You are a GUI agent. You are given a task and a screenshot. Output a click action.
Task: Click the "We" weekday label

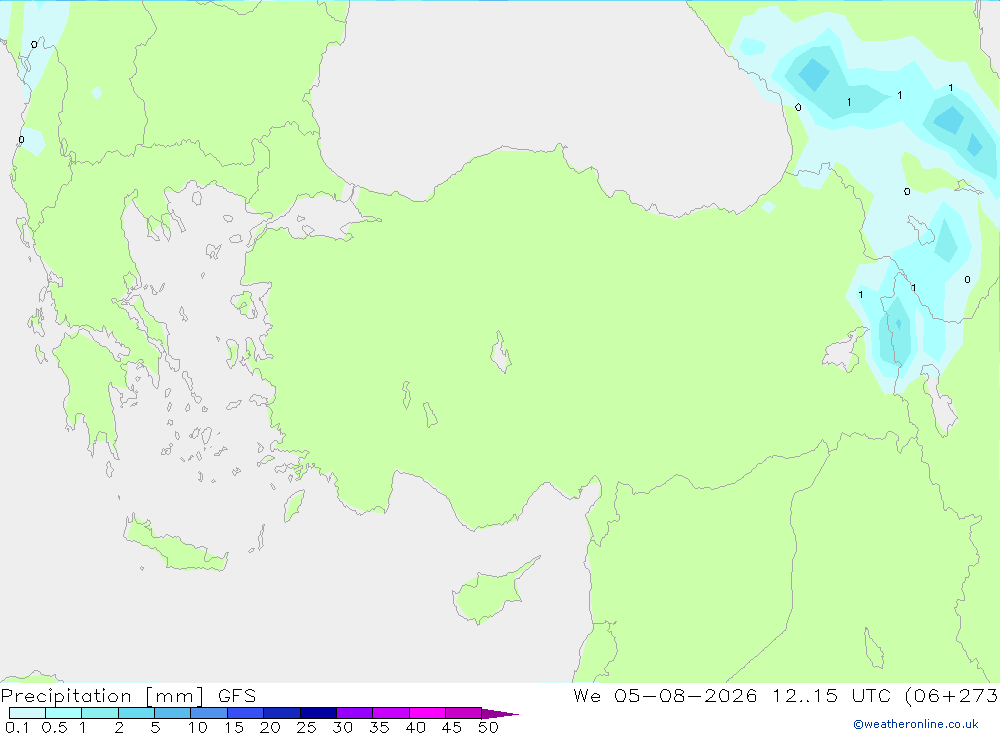[x=587, y=695]
